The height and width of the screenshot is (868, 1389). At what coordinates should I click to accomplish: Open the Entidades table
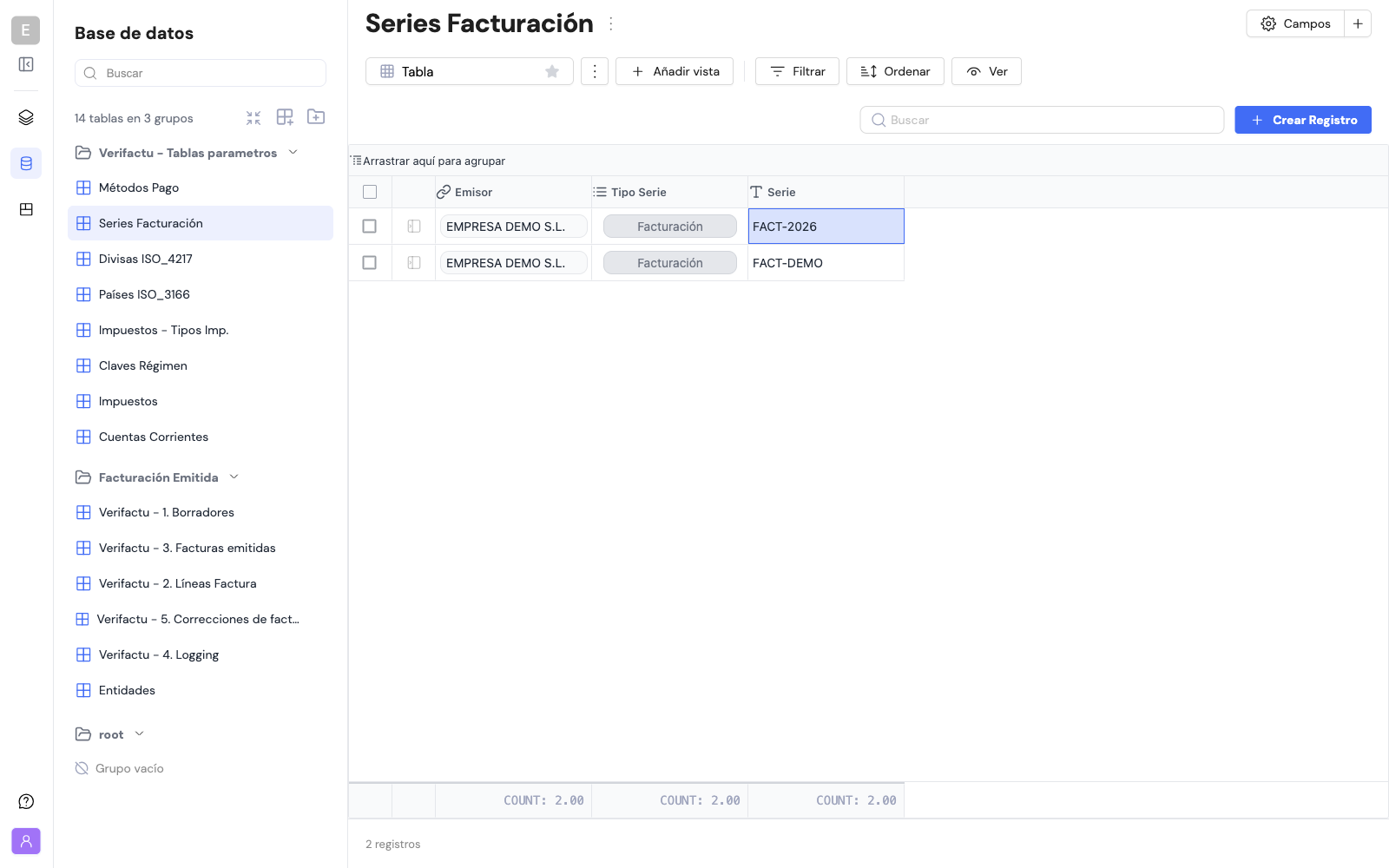click(x=201, y=690)
